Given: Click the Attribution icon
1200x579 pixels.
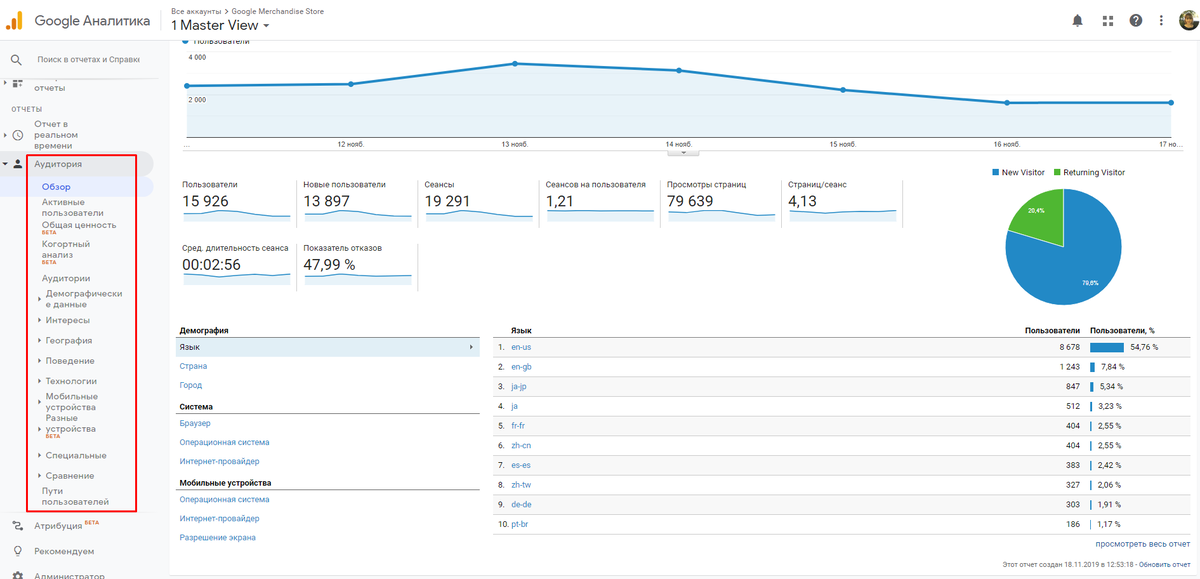Looking at the screenshot, I should coord(17,525).
